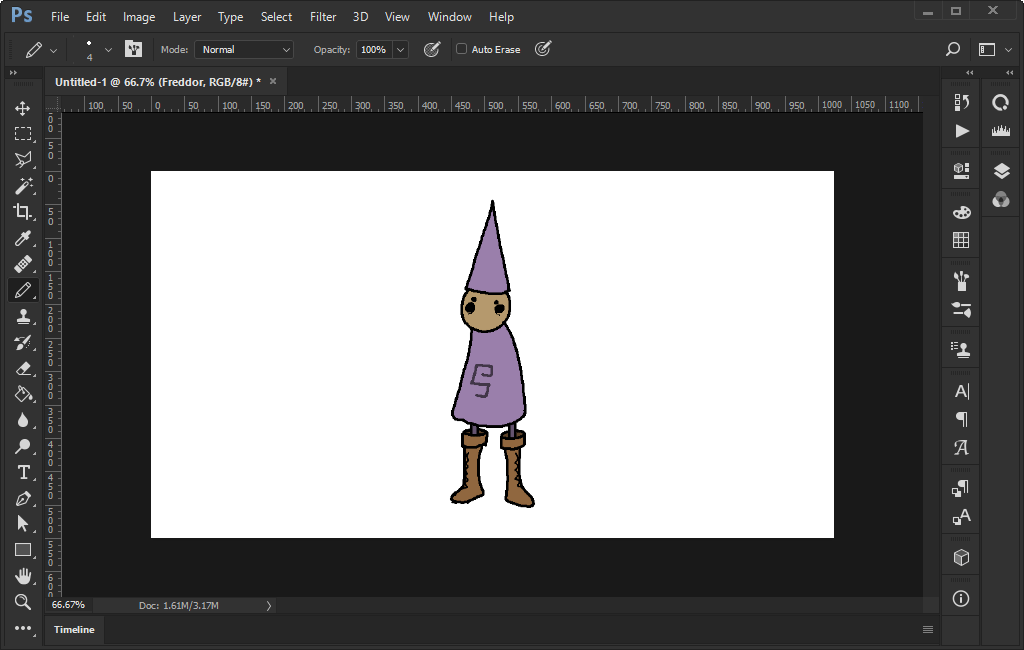1024x650 pixels.
Task: Click the search icon button
Action: point(953,49)
